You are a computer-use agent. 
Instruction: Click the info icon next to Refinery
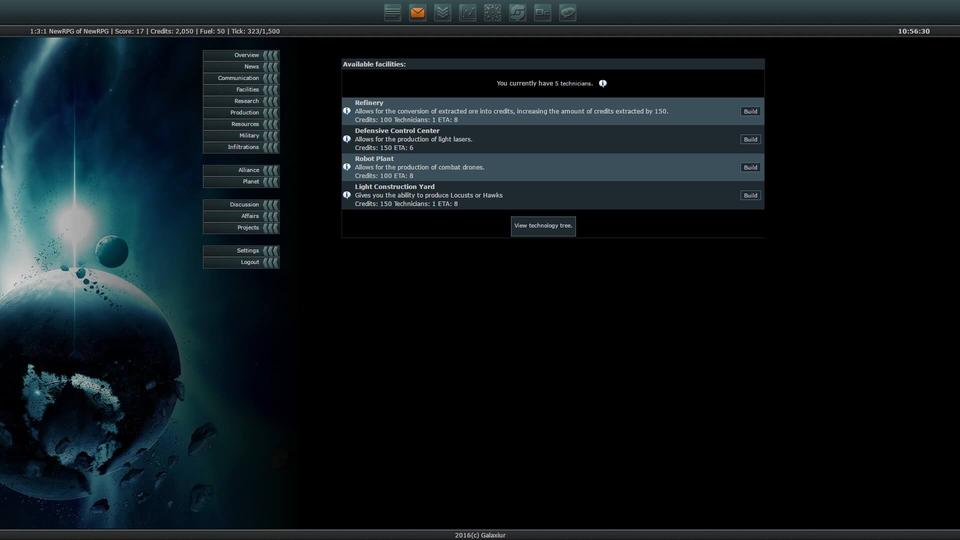point(347,111)
